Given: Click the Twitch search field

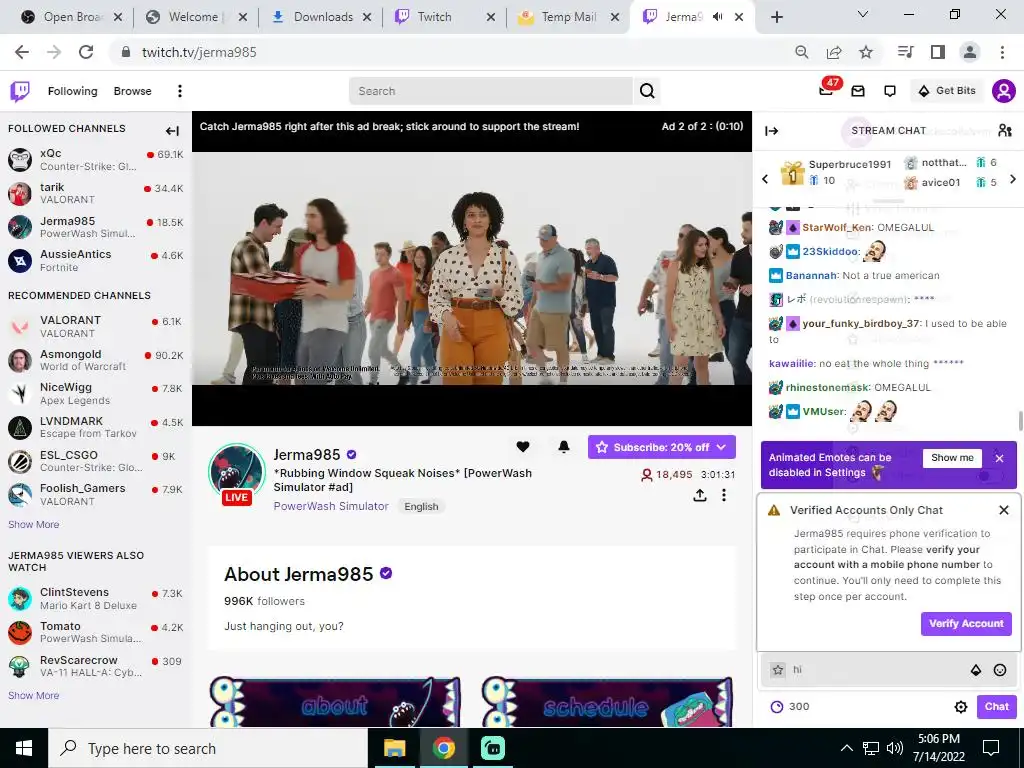Looking at the screenshot, I should 491,91.
